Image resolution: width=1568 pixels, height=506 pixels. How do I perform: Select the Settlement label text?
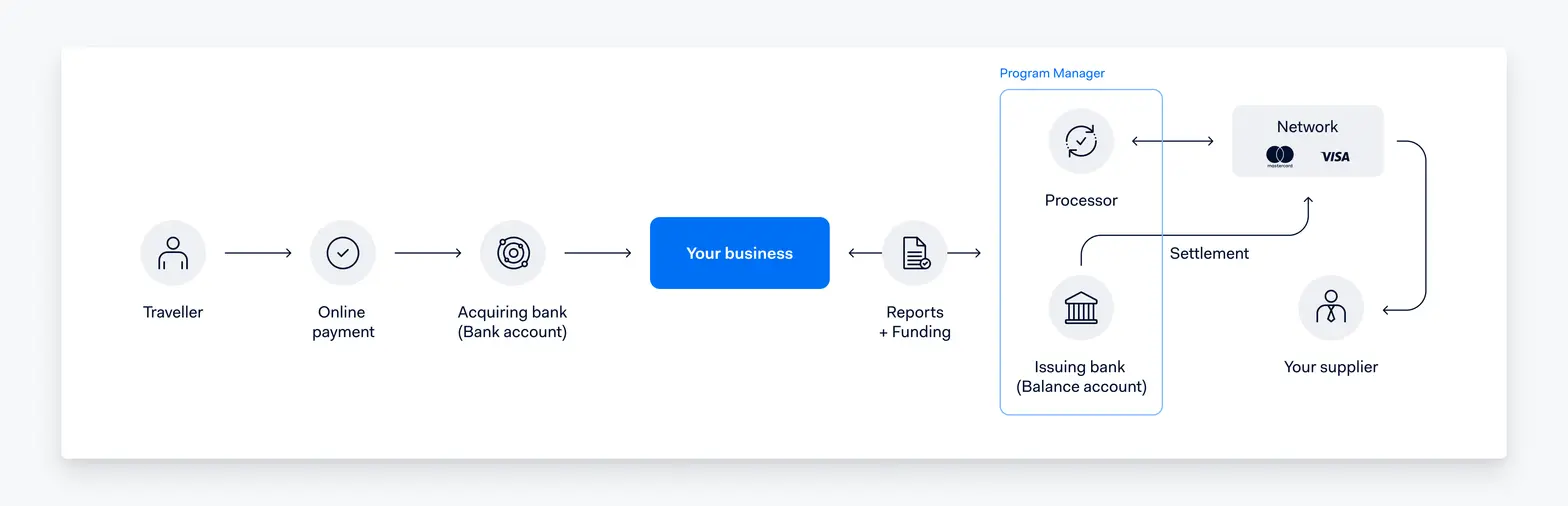(1209, 254)
